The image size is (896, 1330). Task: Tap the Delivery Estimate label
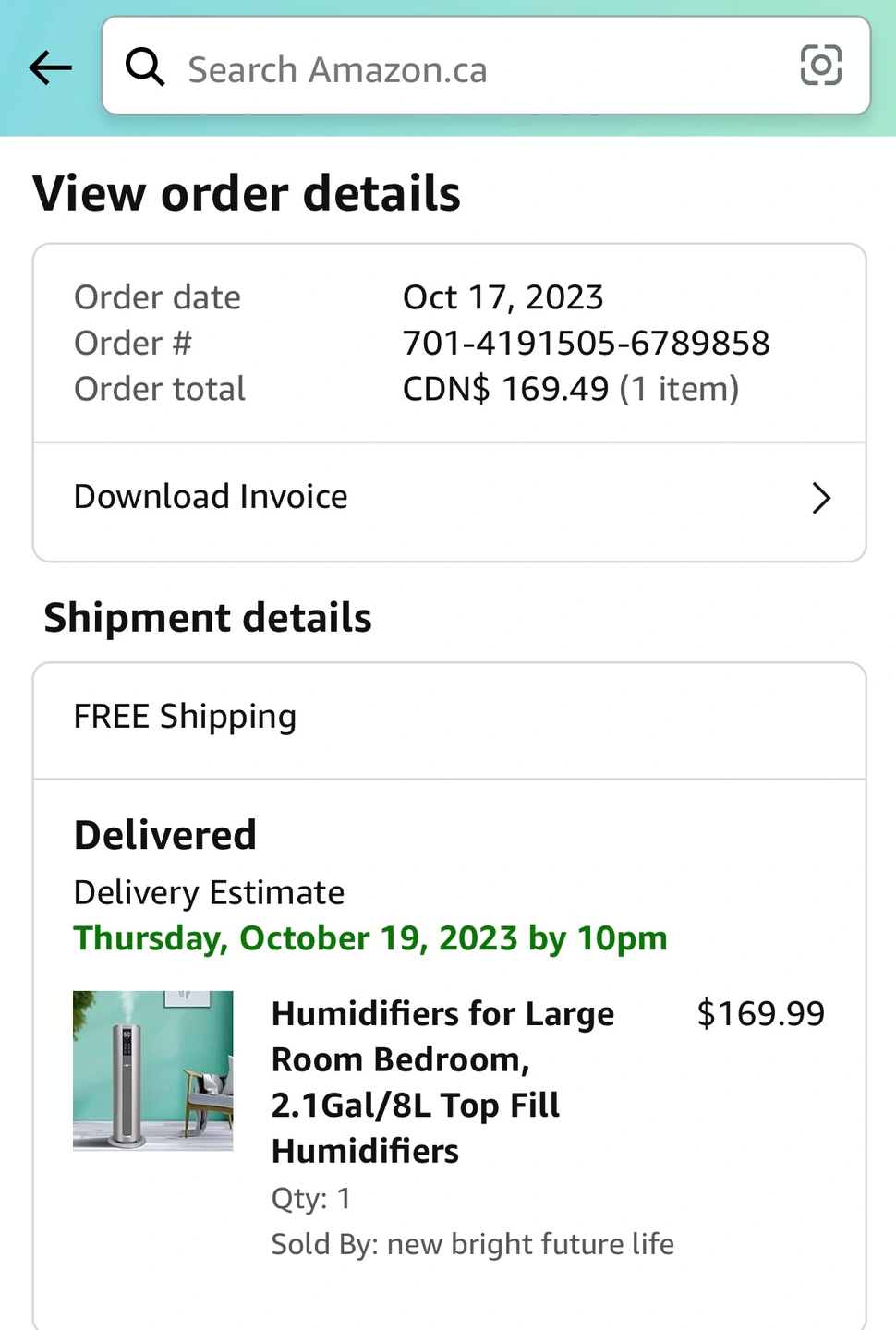click(x=209, y=893)
